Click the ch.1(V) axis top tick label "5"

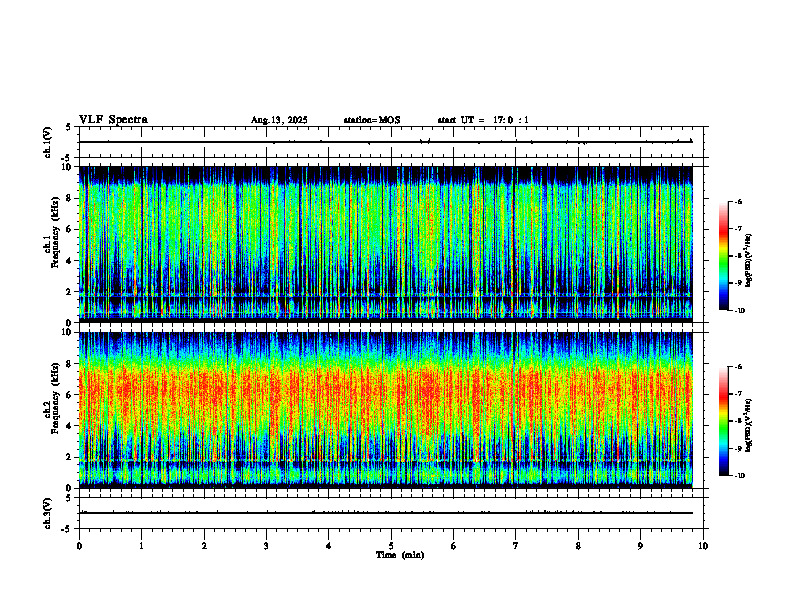pyautogui.click(x=69, y=127)
